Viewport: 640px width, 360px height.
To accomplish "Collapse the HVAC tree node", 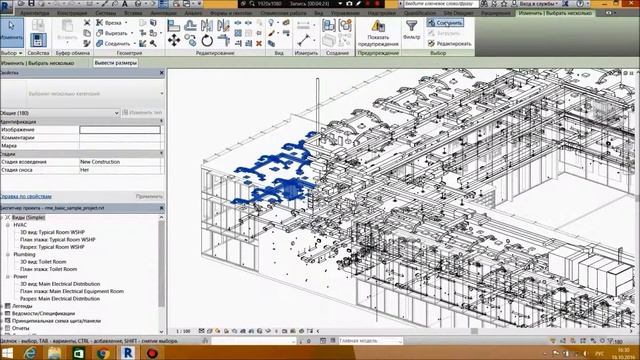I will point(7,225).
